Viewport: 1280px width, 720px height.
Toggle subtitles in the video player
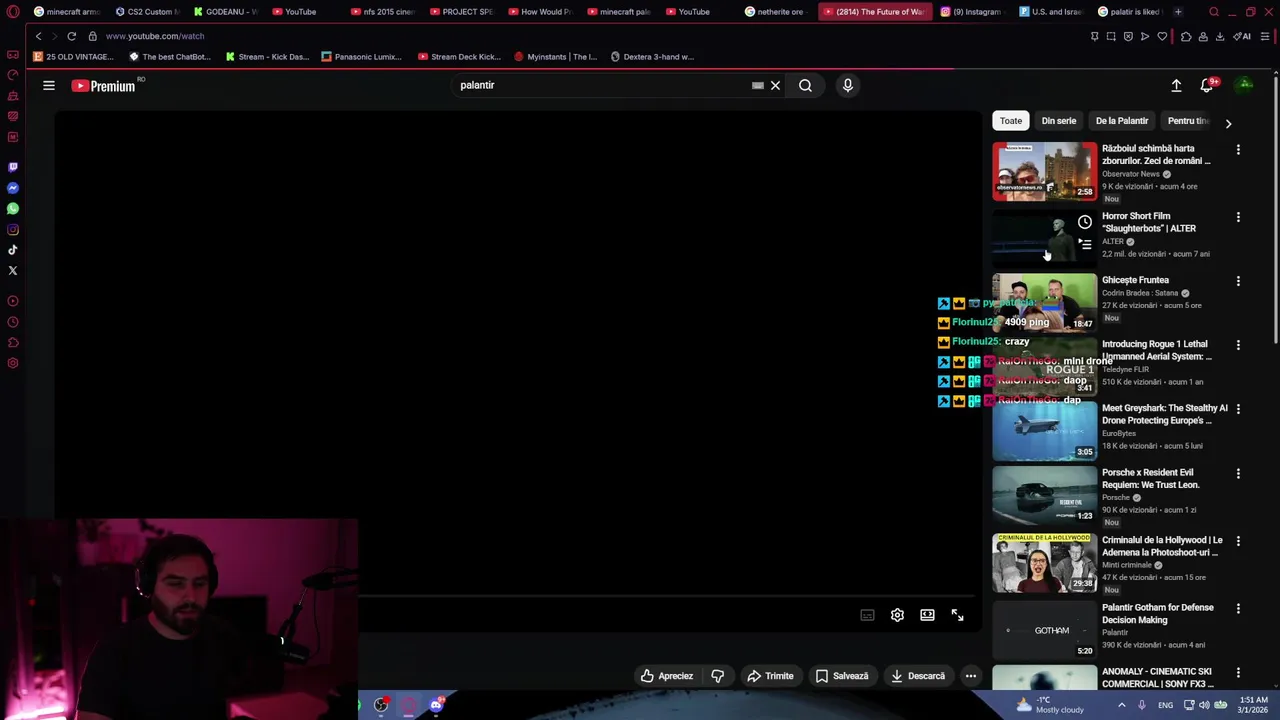[x=867, y=615]
